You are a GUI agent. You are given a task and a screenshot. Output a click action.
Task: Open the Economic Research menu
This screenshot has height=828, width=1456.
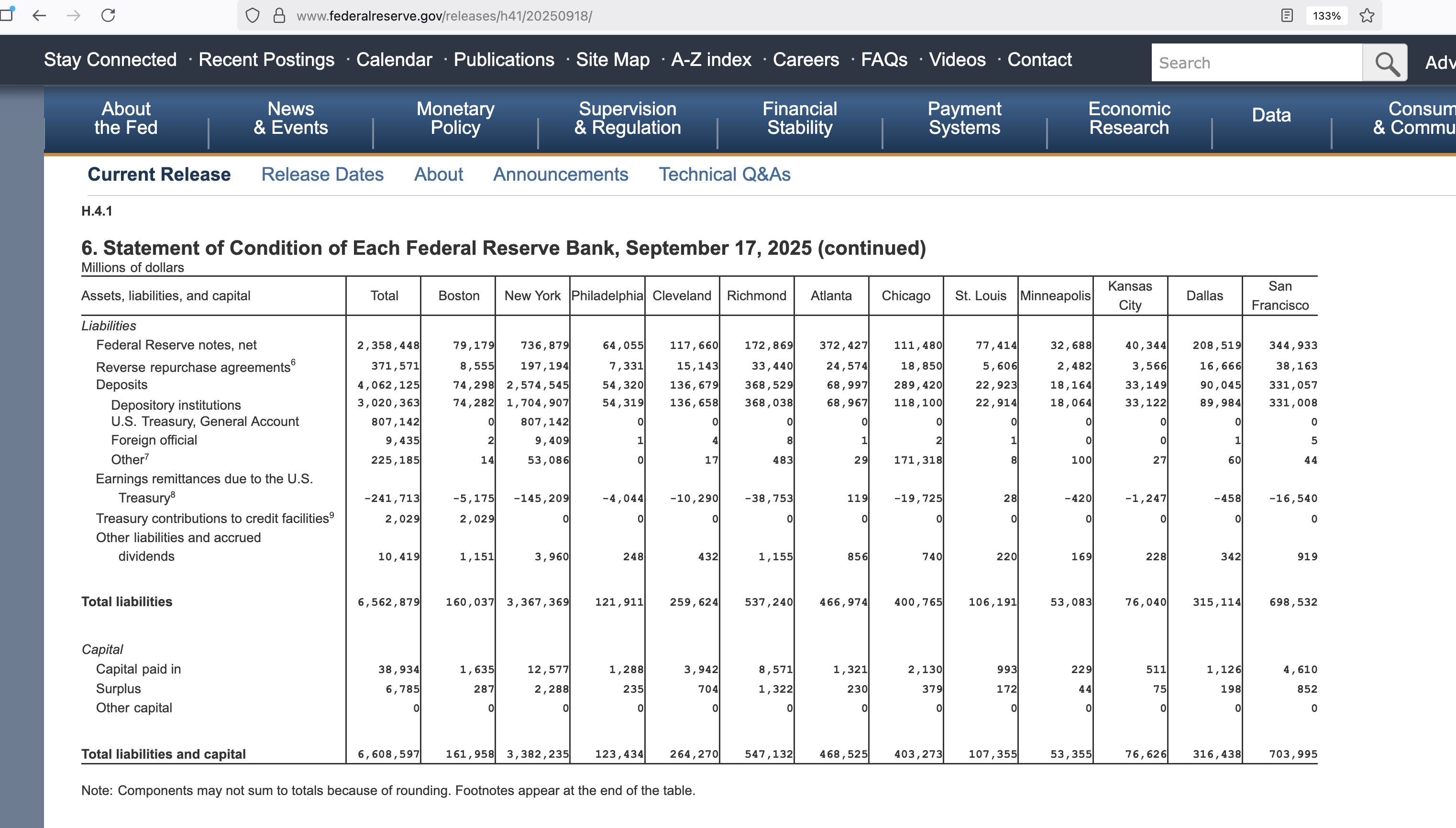[1129, 118]
